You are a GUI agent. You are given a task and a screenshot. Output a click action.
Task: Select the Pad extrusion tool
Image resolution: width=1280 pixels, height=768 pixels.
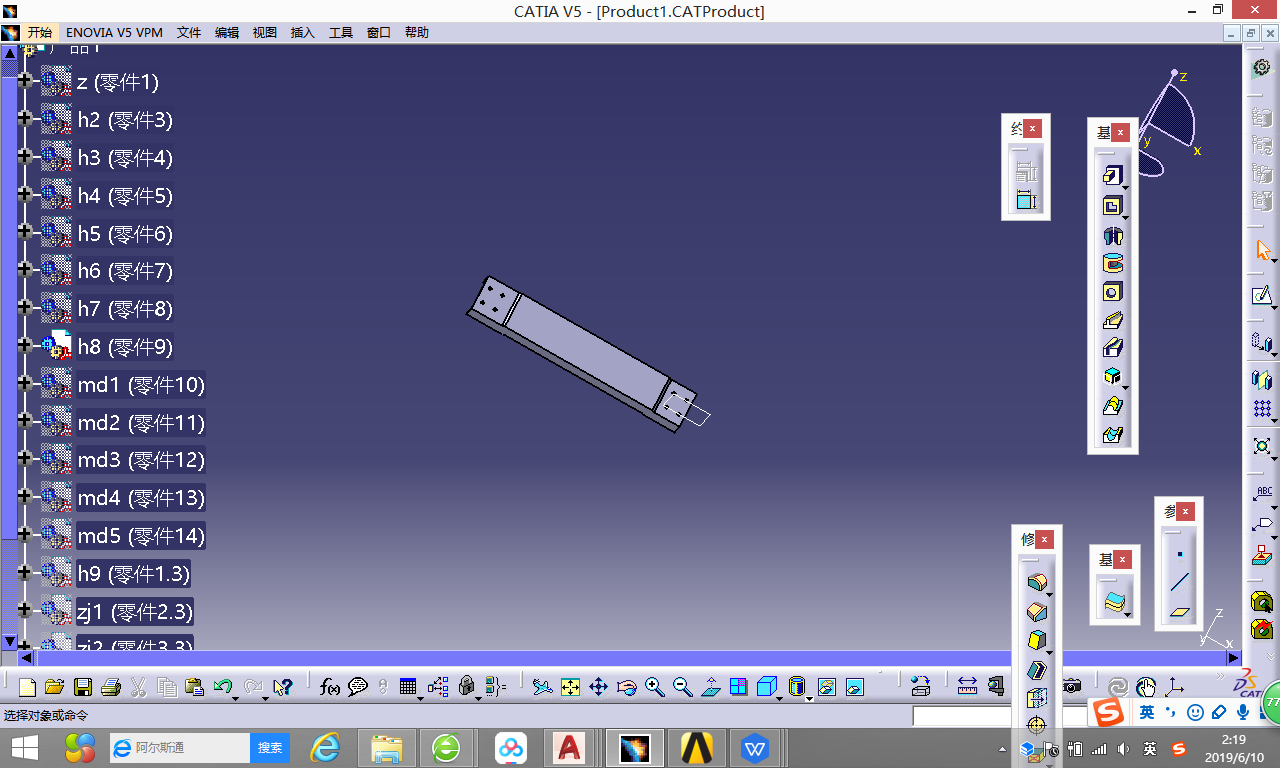(1112, 177)
